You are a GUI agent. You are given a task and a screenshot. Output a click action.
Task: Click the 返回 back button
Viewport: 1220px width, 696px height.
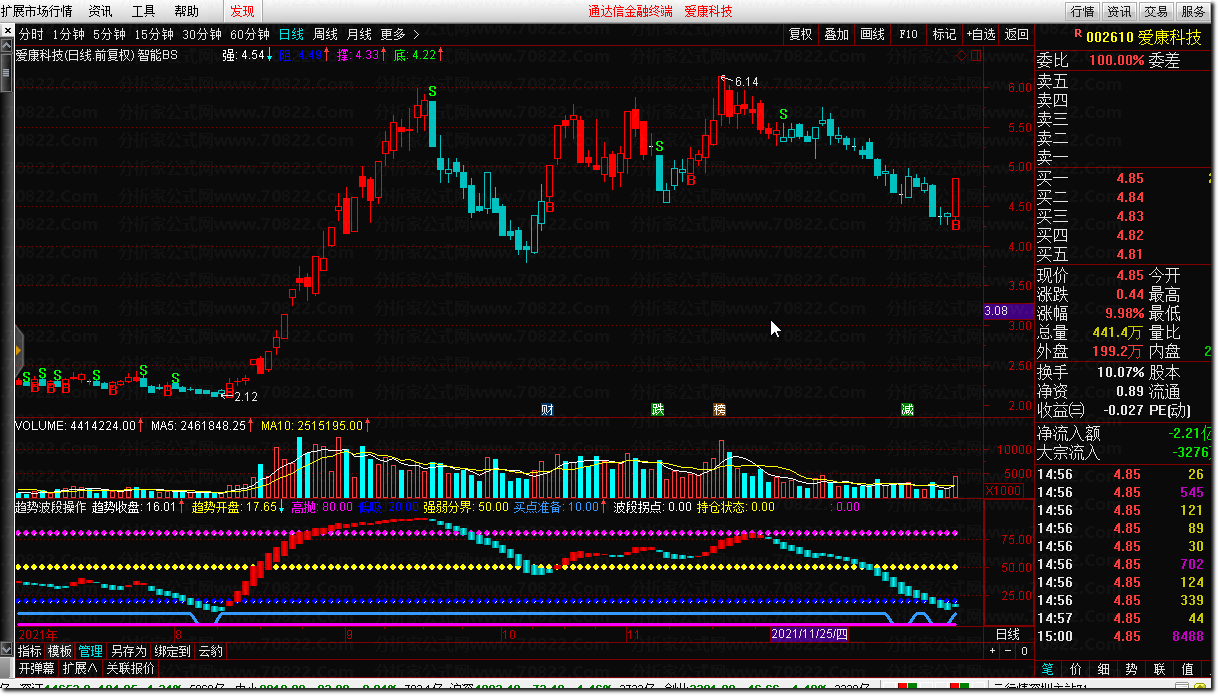1016,34
